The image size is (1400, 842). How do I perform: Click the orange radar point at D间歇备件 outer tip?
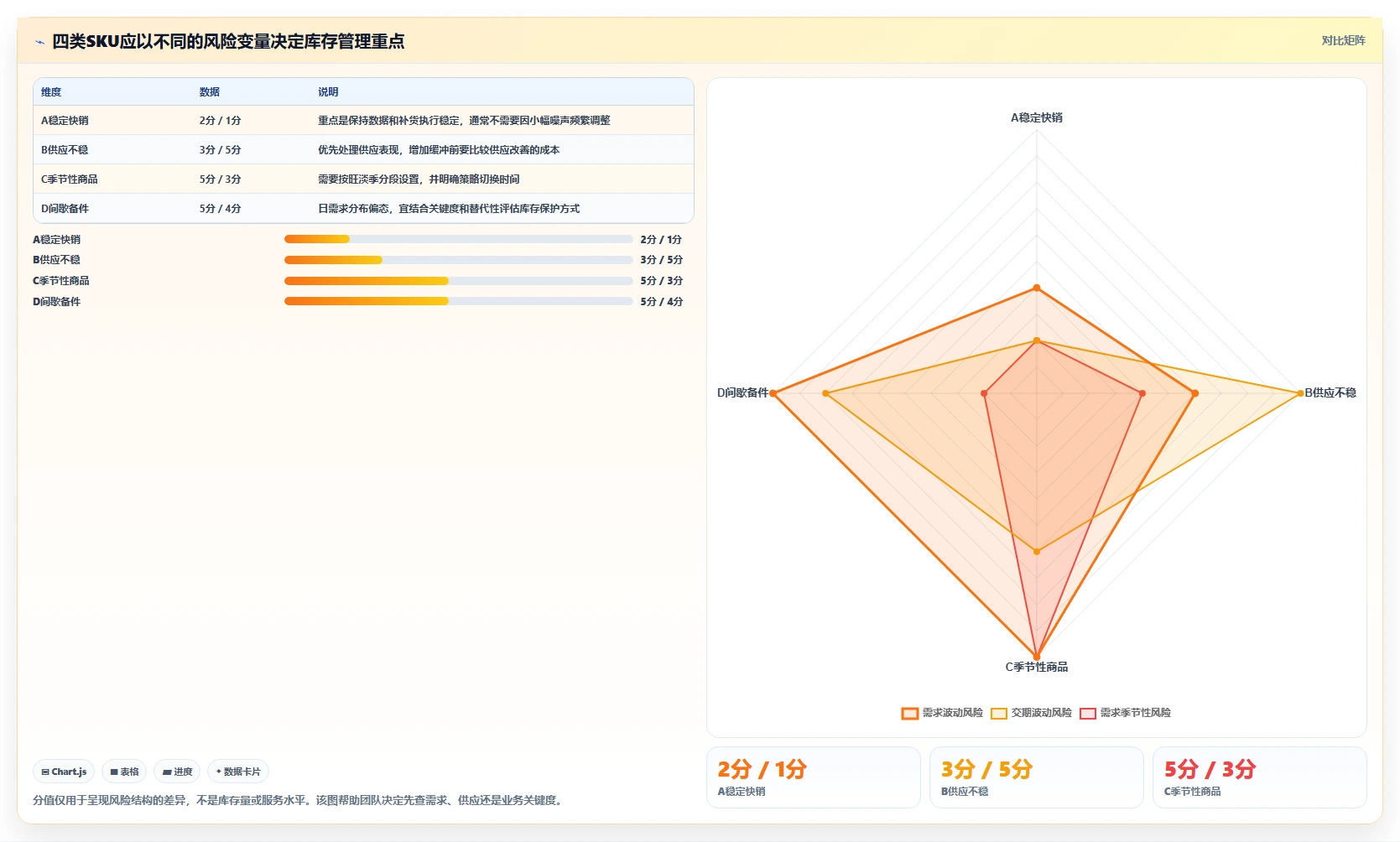pos(773,393)
